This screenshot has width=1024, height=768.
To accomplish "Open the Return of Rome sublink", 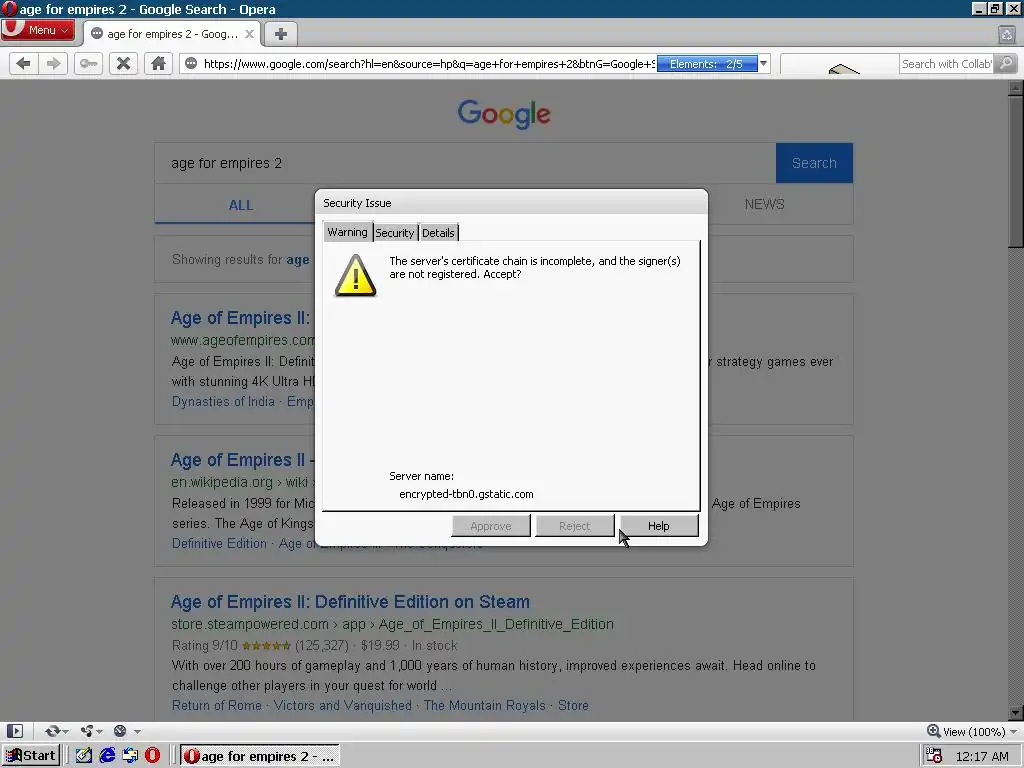I will tap(216, 705).
